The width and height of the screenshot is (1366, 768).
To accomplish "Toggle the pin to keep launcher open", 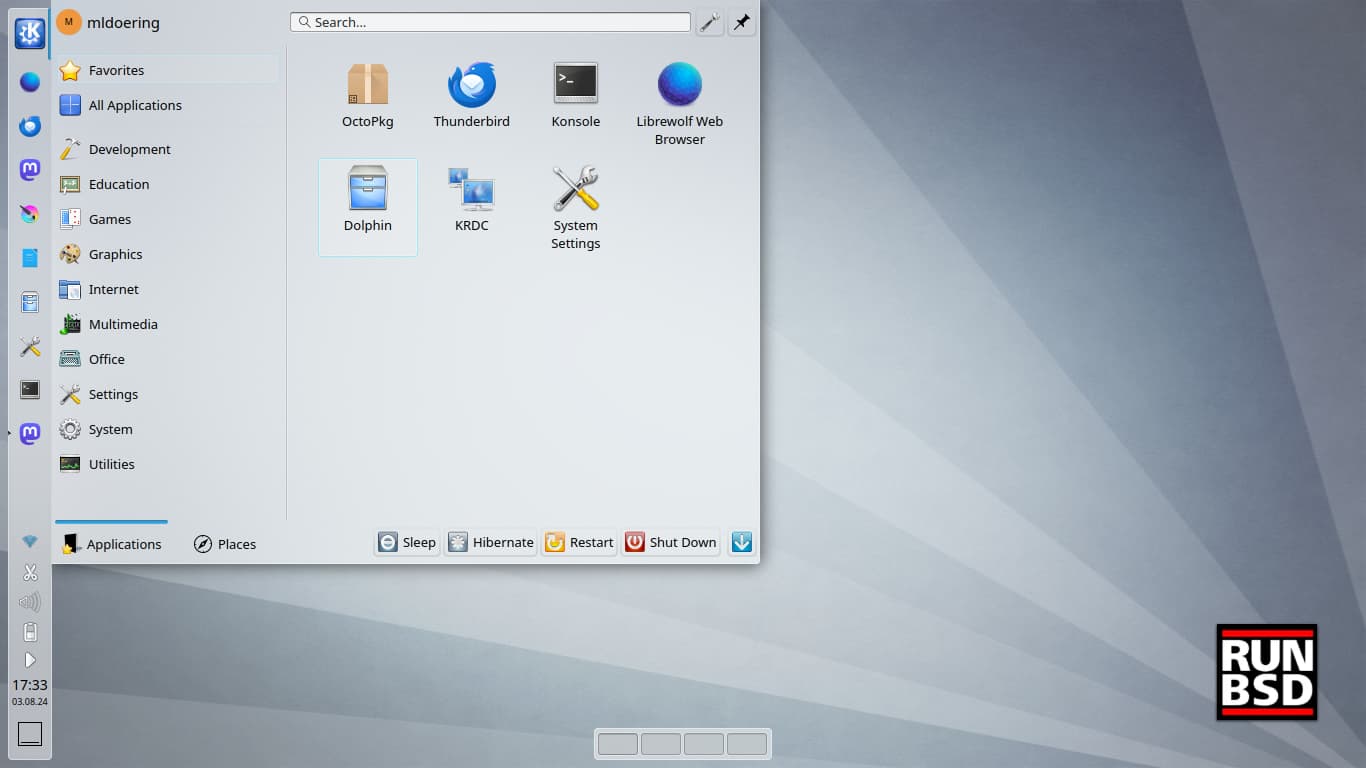I will coord(741,23).
